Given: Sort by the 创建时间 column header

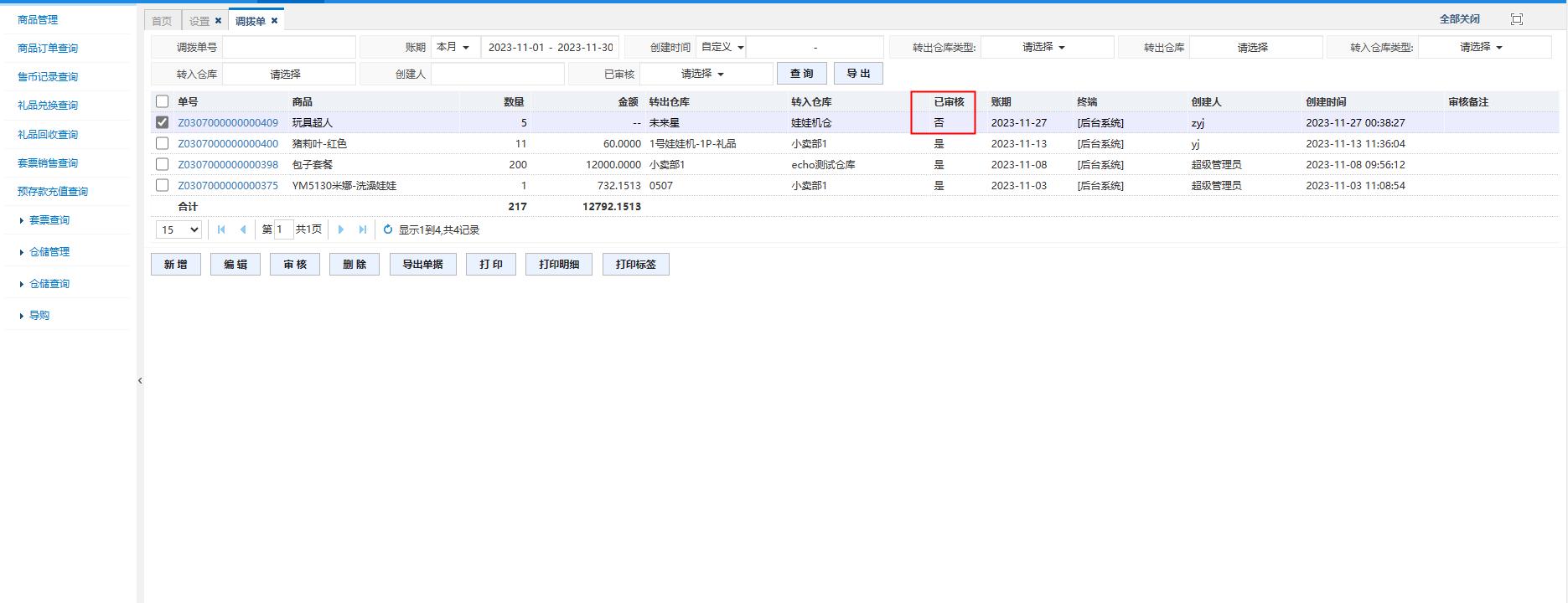Looking at the screenshot, I should tap(1326, 102).
